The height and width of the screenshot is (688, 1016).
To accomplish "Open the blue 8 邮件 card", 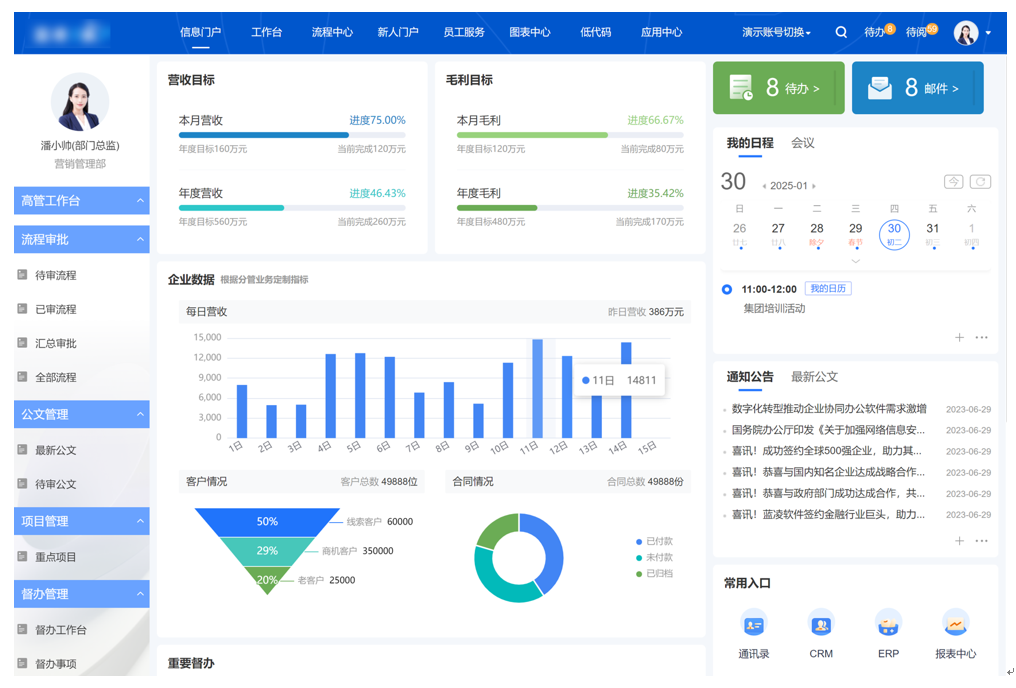I will point(918,87).
